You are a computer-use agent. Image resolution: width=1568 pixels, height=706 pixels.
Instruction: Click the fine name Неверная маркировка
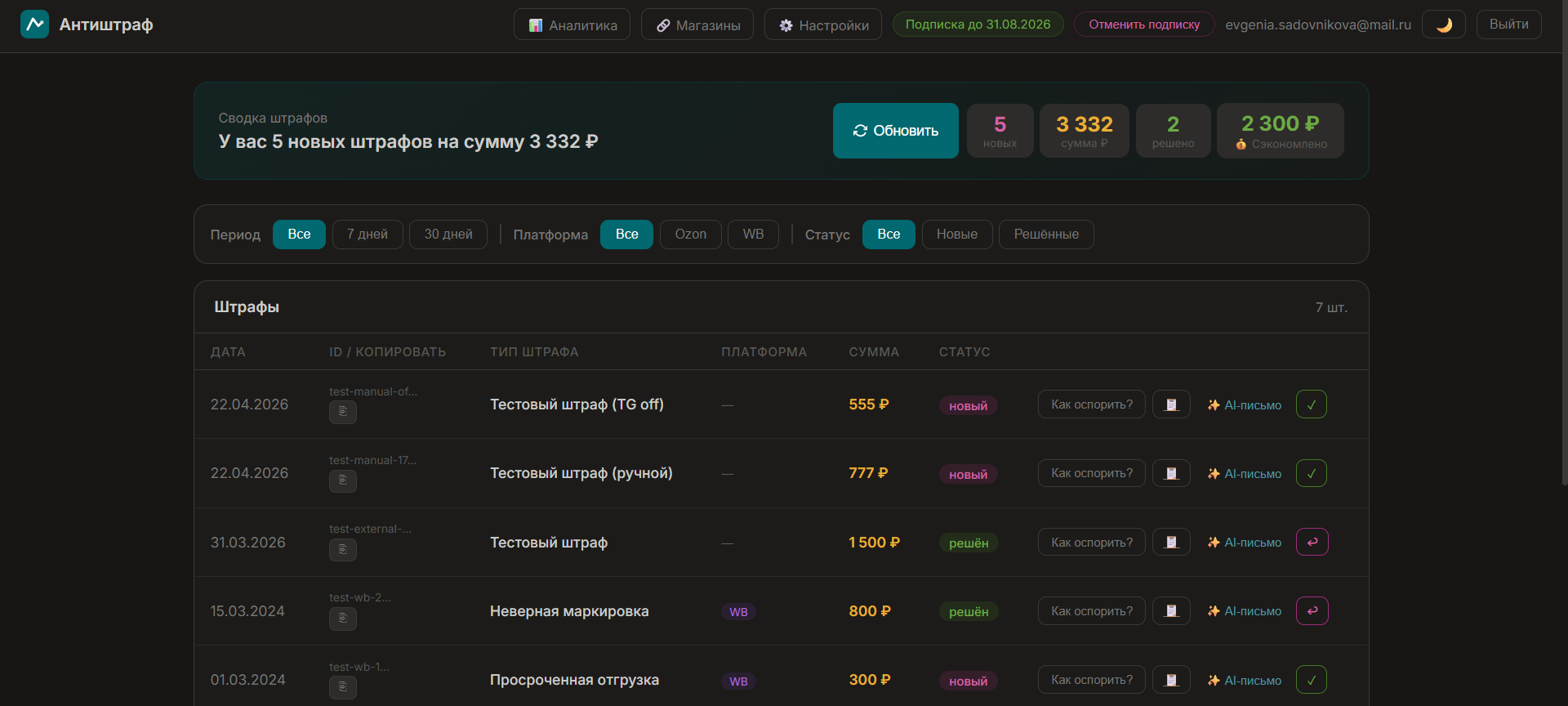click(x=569, y=611)
